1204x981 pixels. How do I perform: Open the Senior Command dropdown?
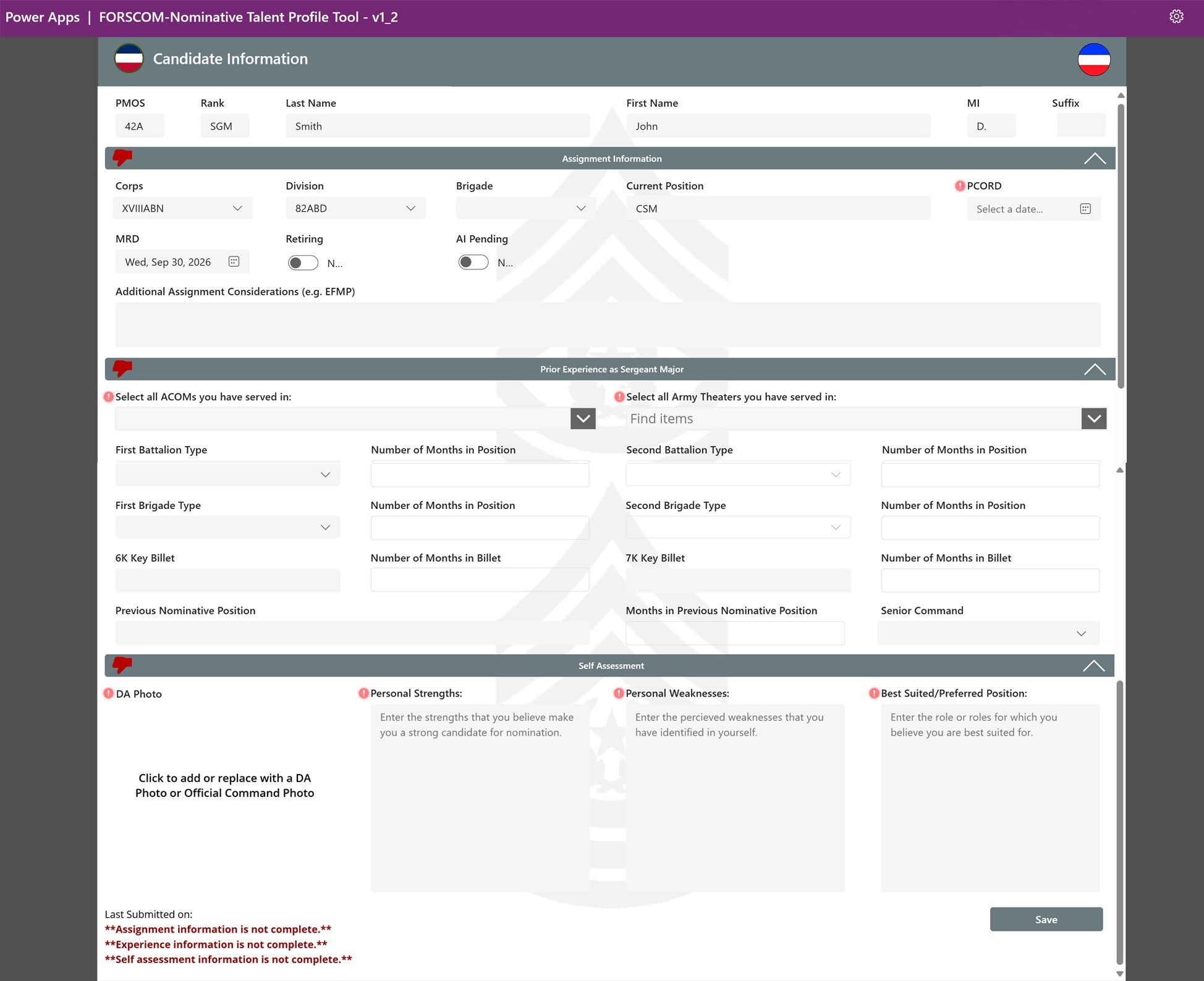pos(988,633)
